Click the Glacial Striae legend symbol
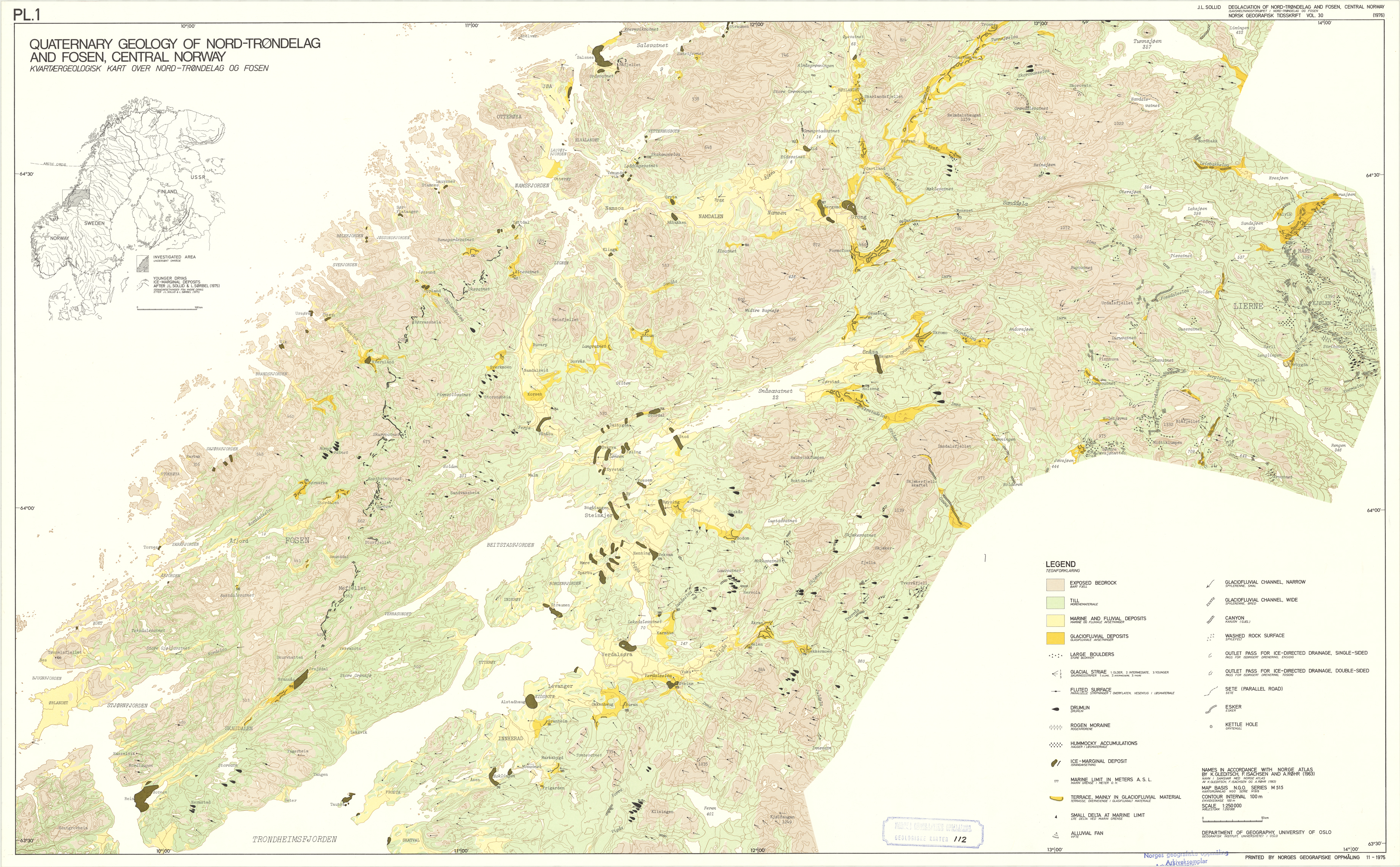This screenshot has width=1400, height=867. click(x=1054, y=674)
